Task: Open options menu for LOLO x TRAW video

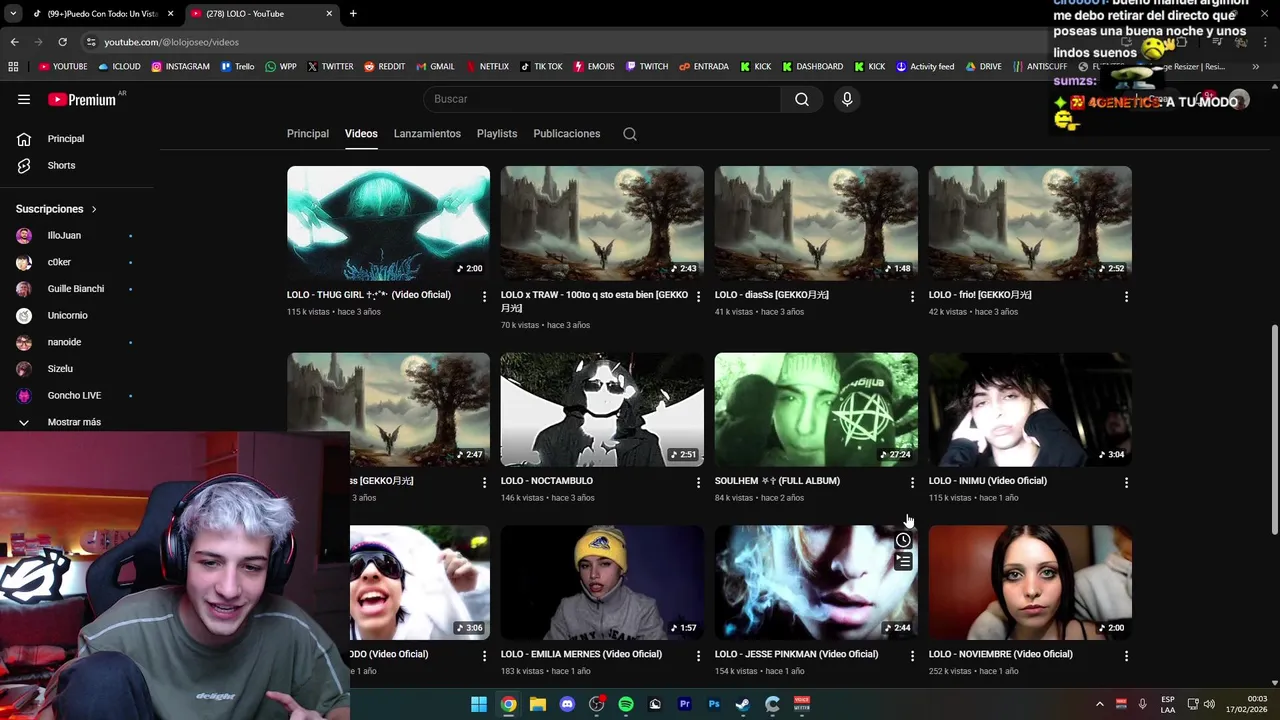Action: (x=698, y=297)
